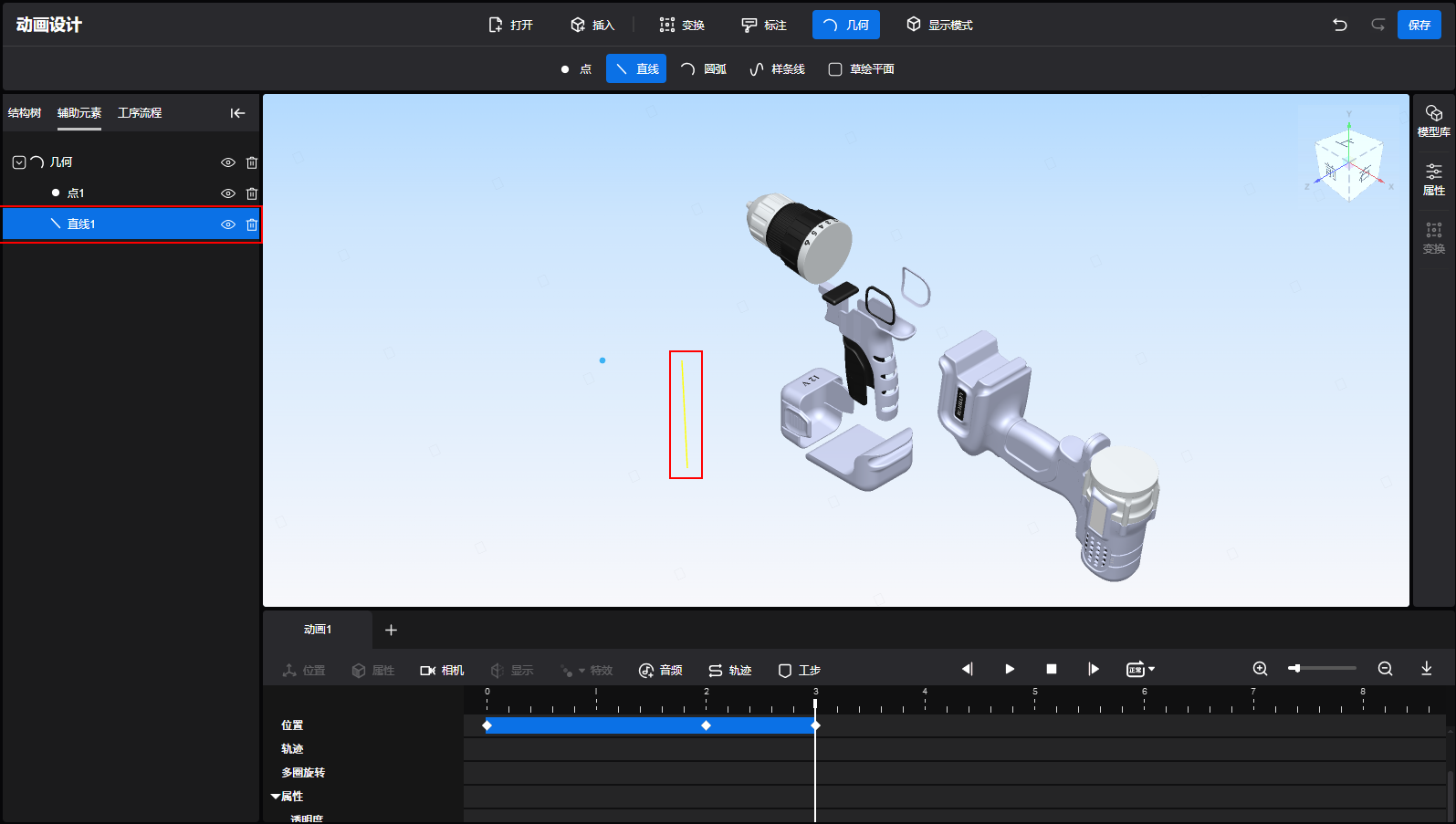Choose the 样条线 spline tool
1456x824 pixels.
(777, 69)
